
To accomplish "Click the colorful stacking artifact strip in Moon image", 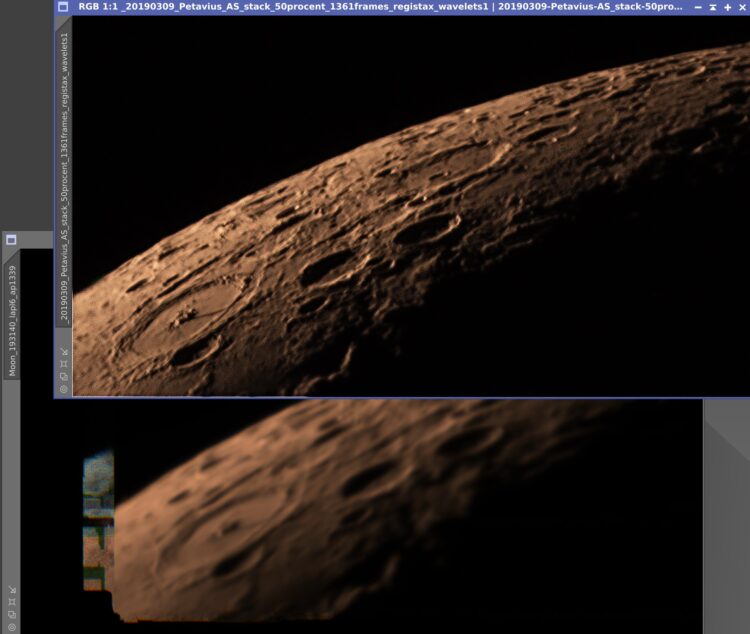I will (99, 520).
